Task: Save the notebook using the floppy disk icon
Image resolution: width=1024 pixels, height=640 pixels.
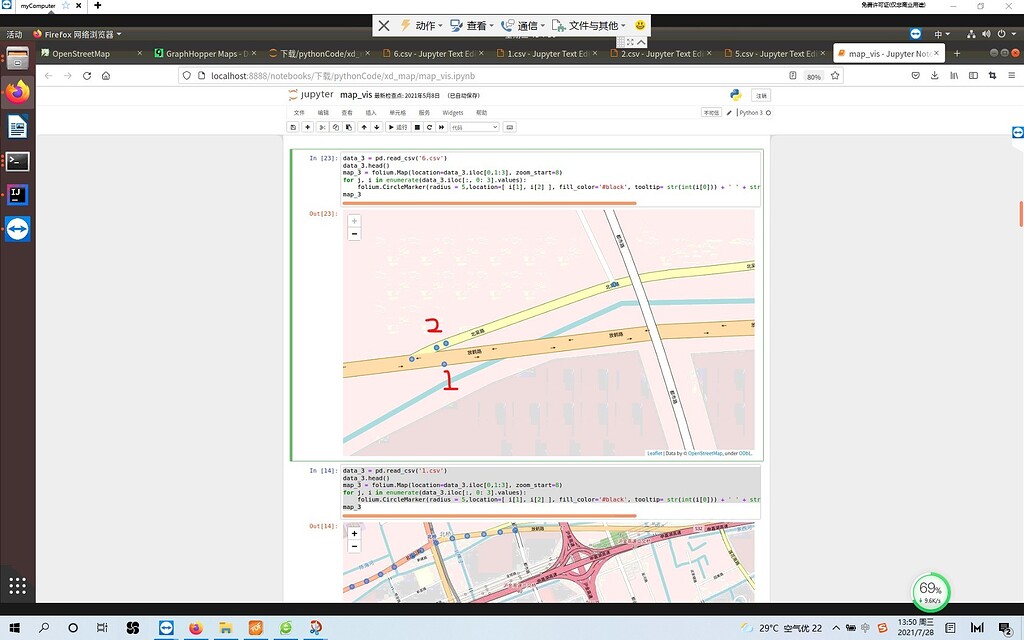Action: tap(293, 127)
